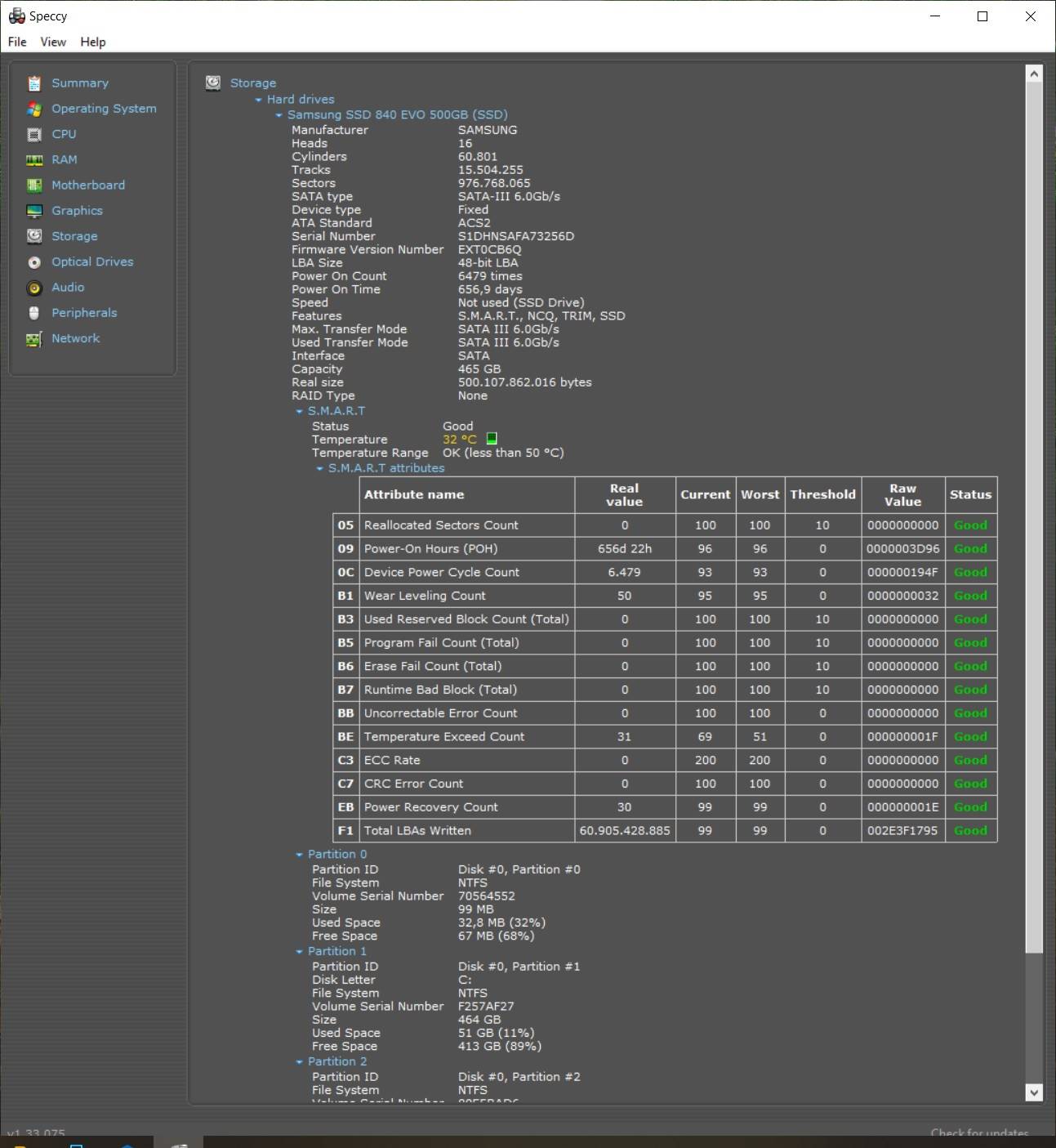Viewport: 1056px width, 1148px height.
Task: Open the View menu
Action: click(53, 42)
